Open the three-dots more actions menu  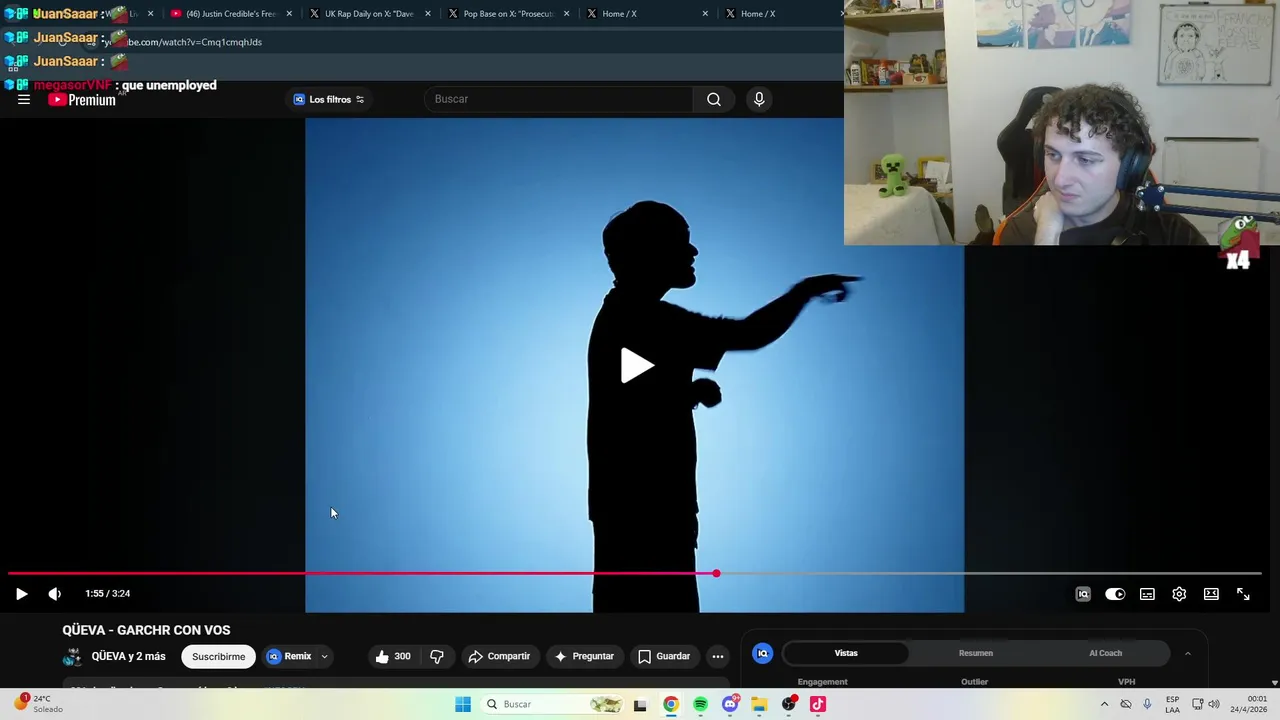pyautogui.click(x=718, y=656)
